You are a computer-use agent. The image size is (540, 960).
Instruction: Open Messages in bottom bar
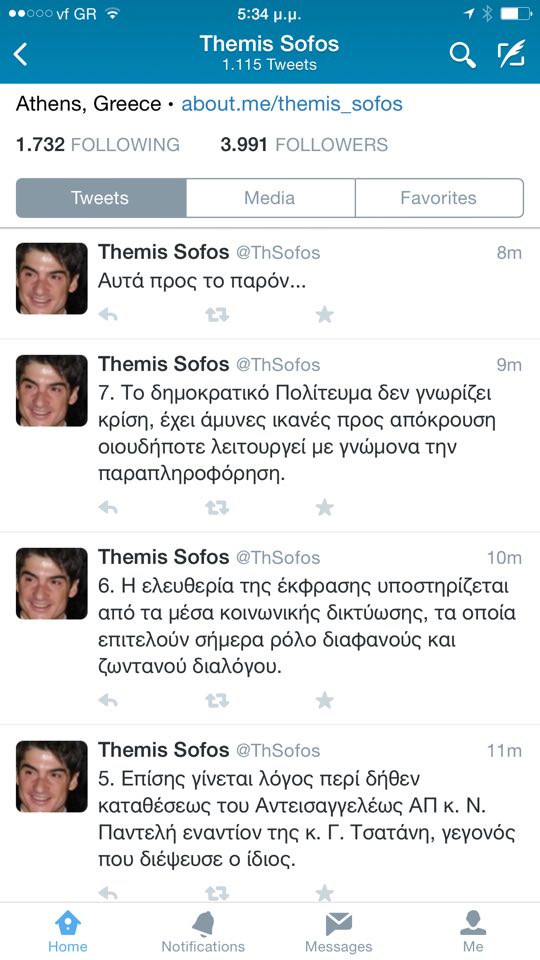tap(339, 932)
